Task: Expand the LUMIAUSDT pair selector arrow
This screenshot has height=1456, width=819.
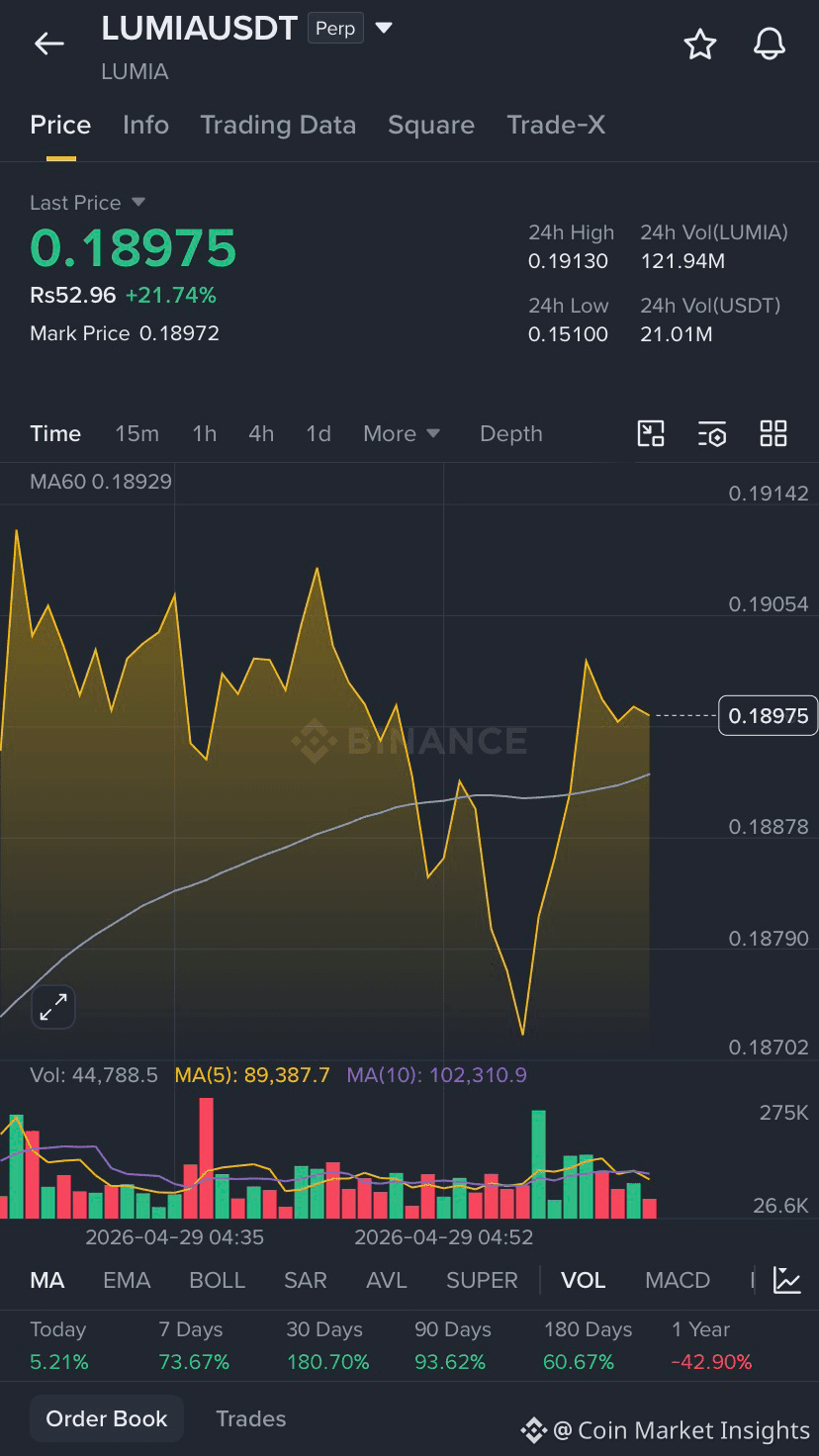Action: coord(384,28)
